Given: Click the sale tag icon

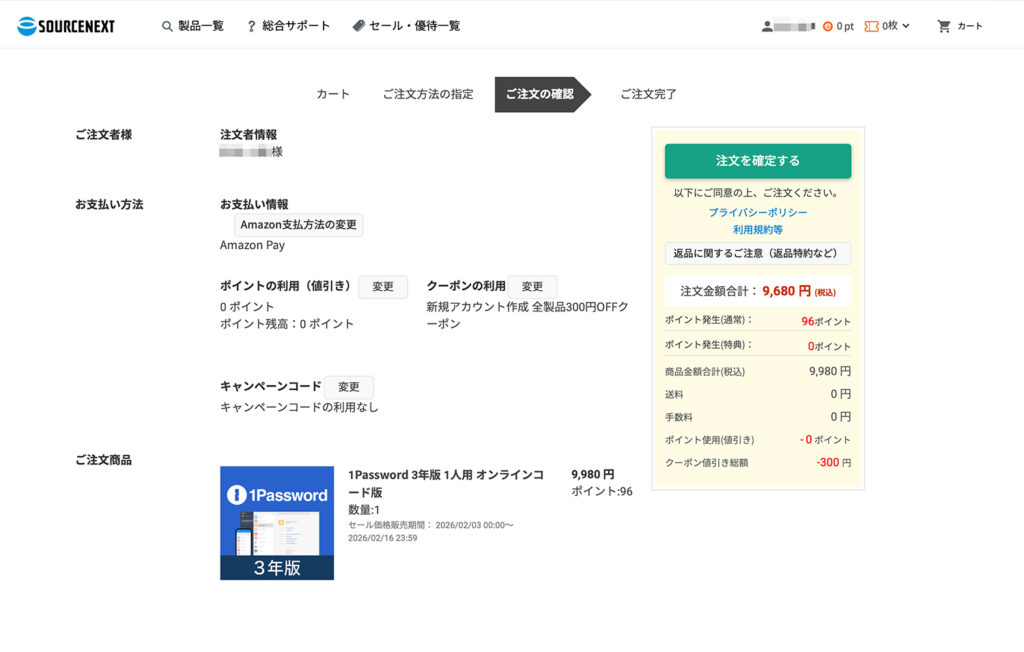Looking at the screenshot, I should click(358, 26).
